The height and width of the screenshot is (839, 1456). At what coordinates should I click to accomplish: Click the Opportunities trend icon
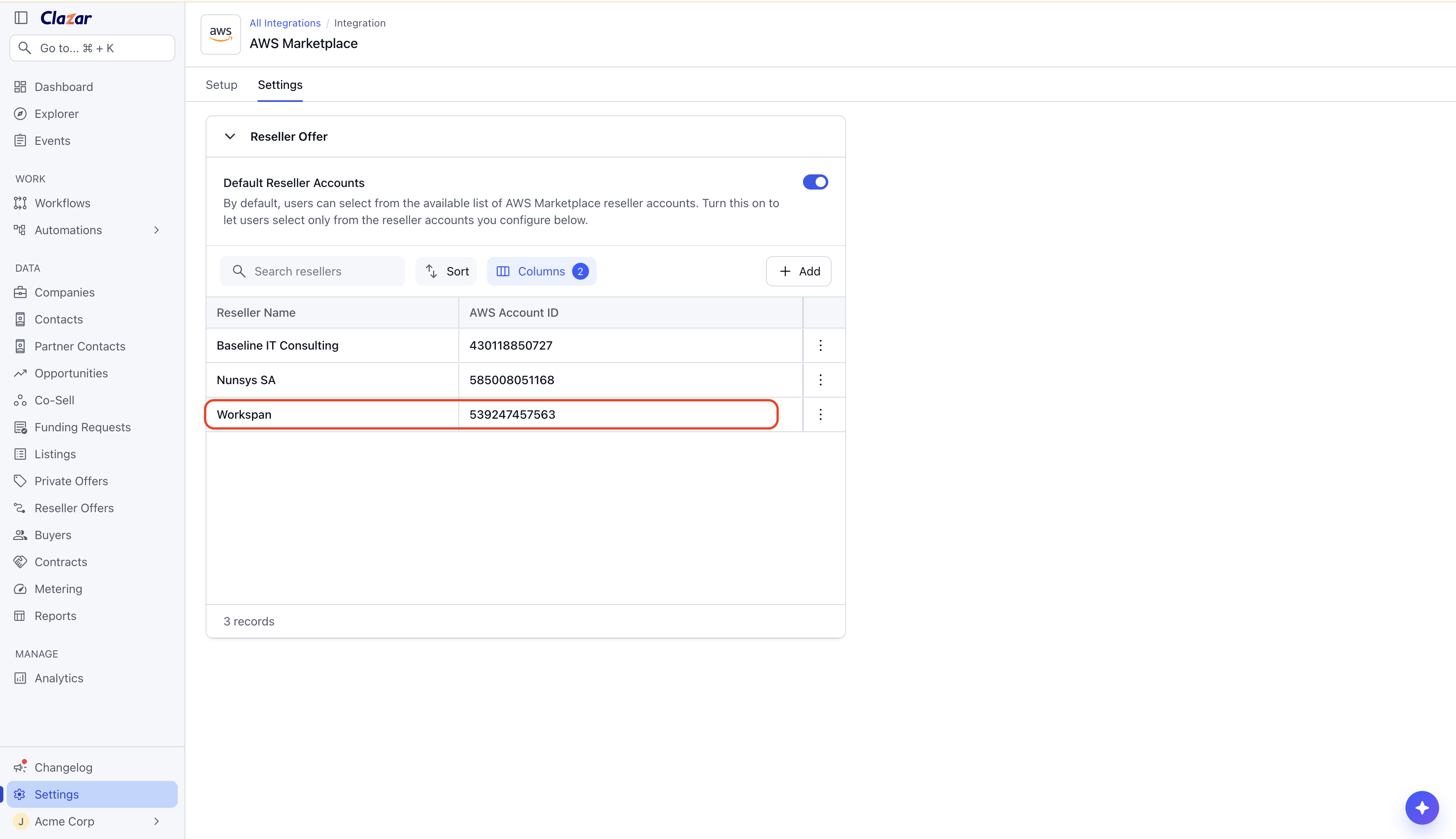20,374
